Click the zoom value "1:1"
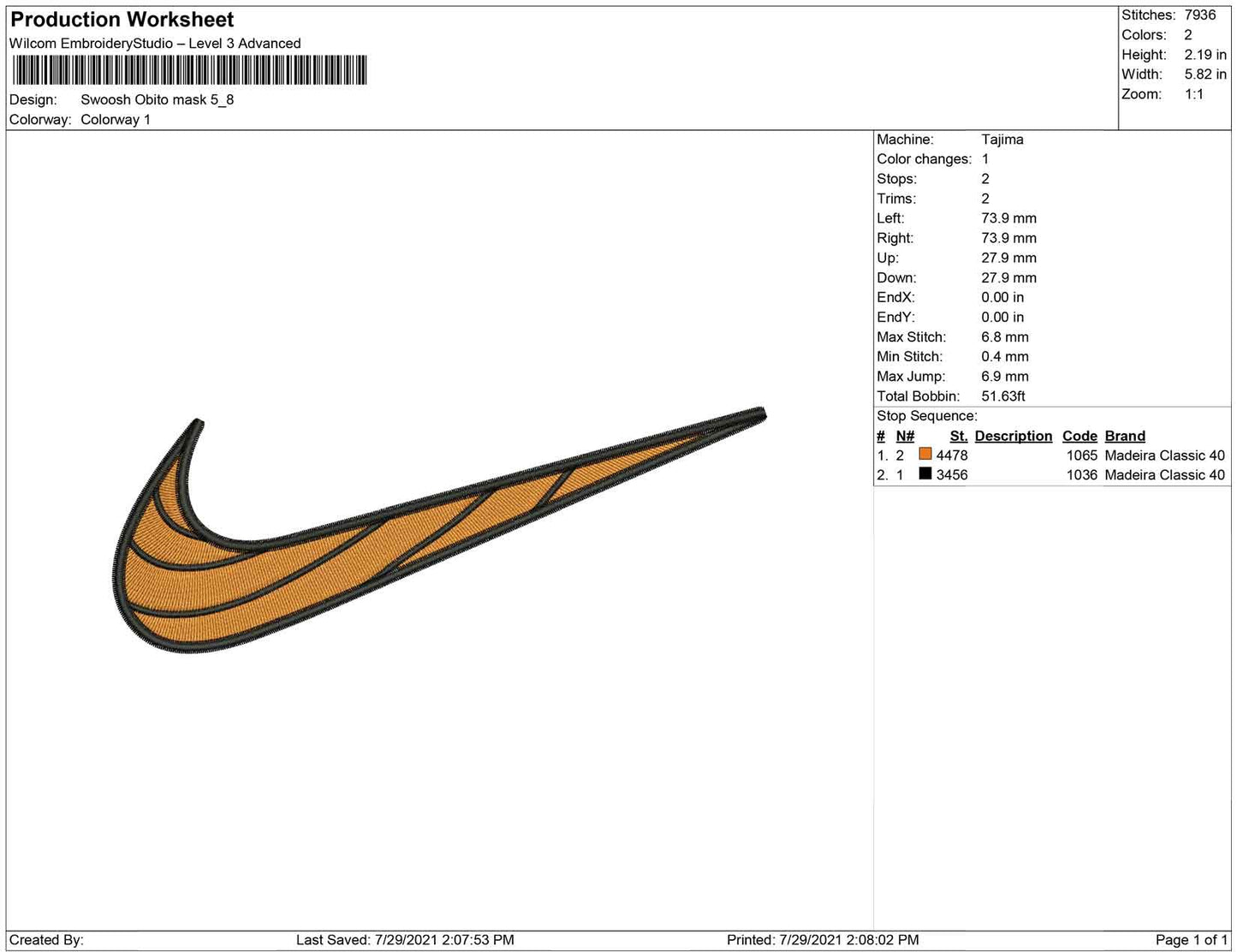This screenshot has width=1237, height=952. coord(1194,94)
